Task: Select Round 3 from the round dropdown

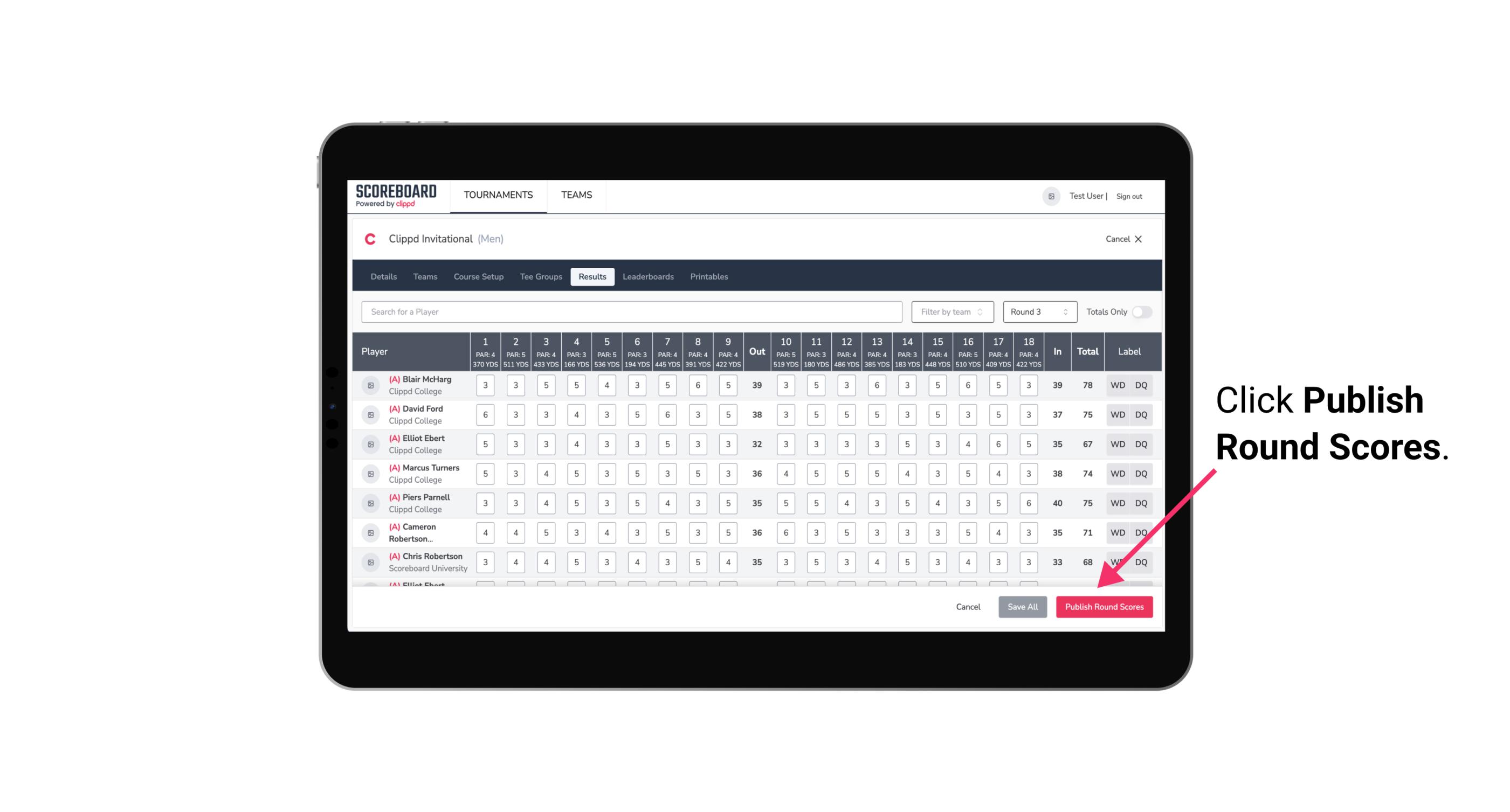Action: (1037, 311)
